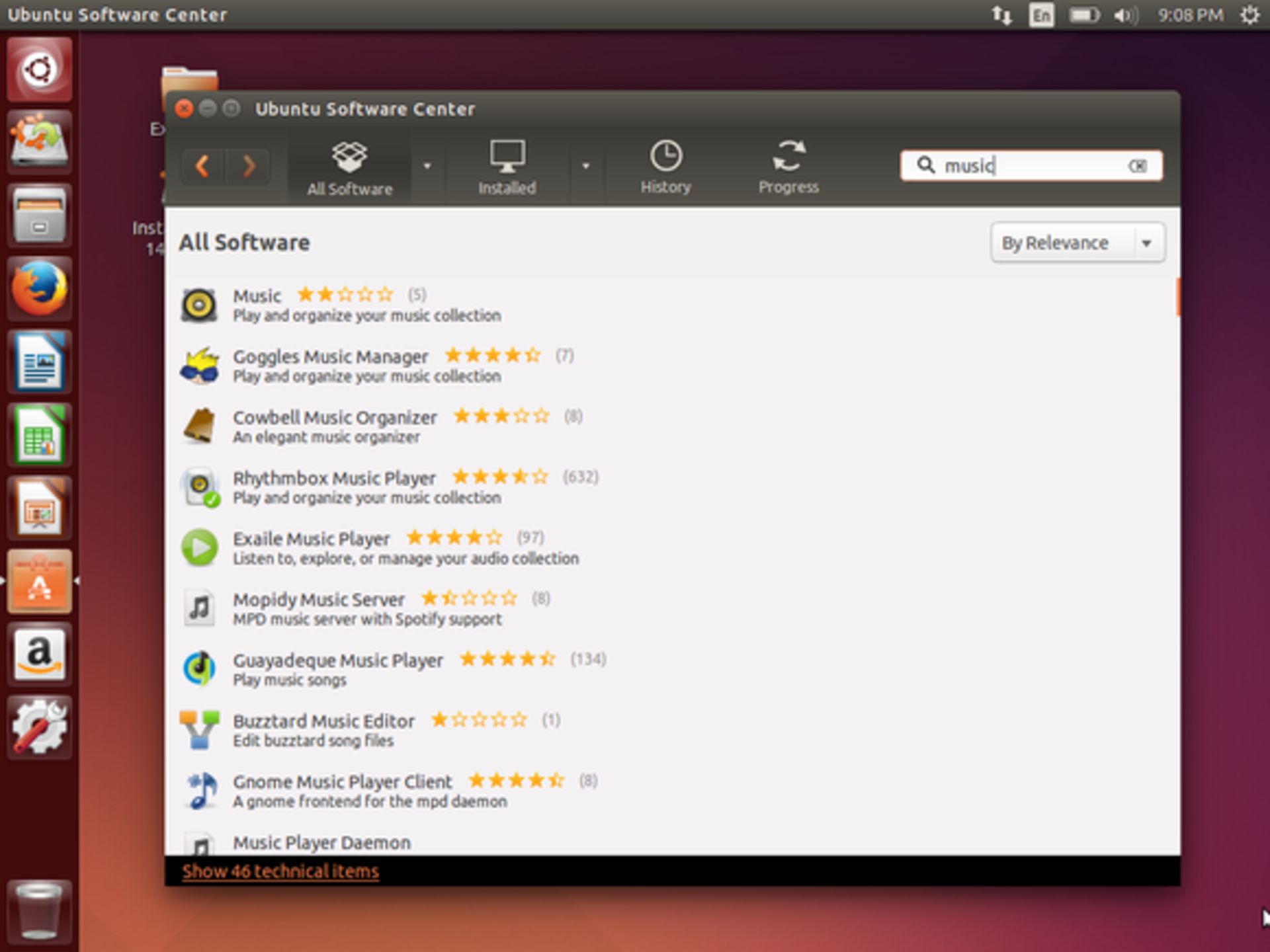Click the Cowbell Music Organizer bell icon
The image size is (1270, 952).
[199, 426]
